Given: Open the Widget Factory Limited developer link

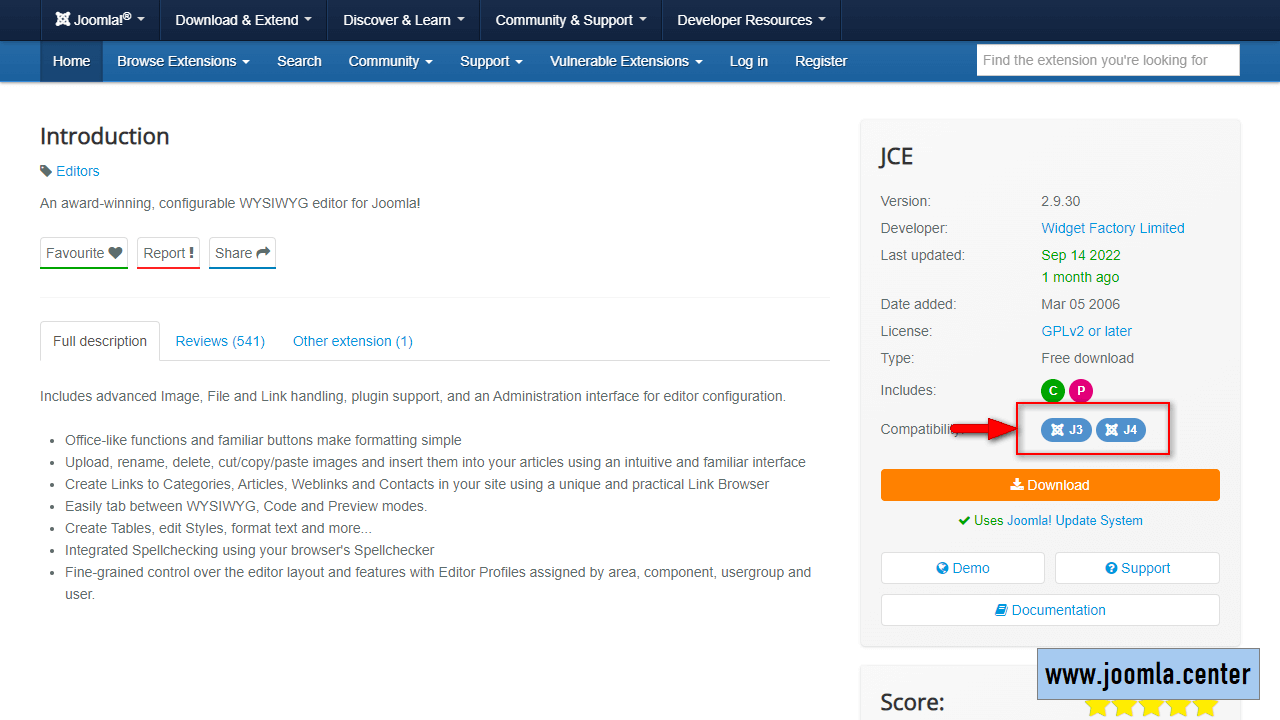Looking at the screenshot, I should point(1112,228).
